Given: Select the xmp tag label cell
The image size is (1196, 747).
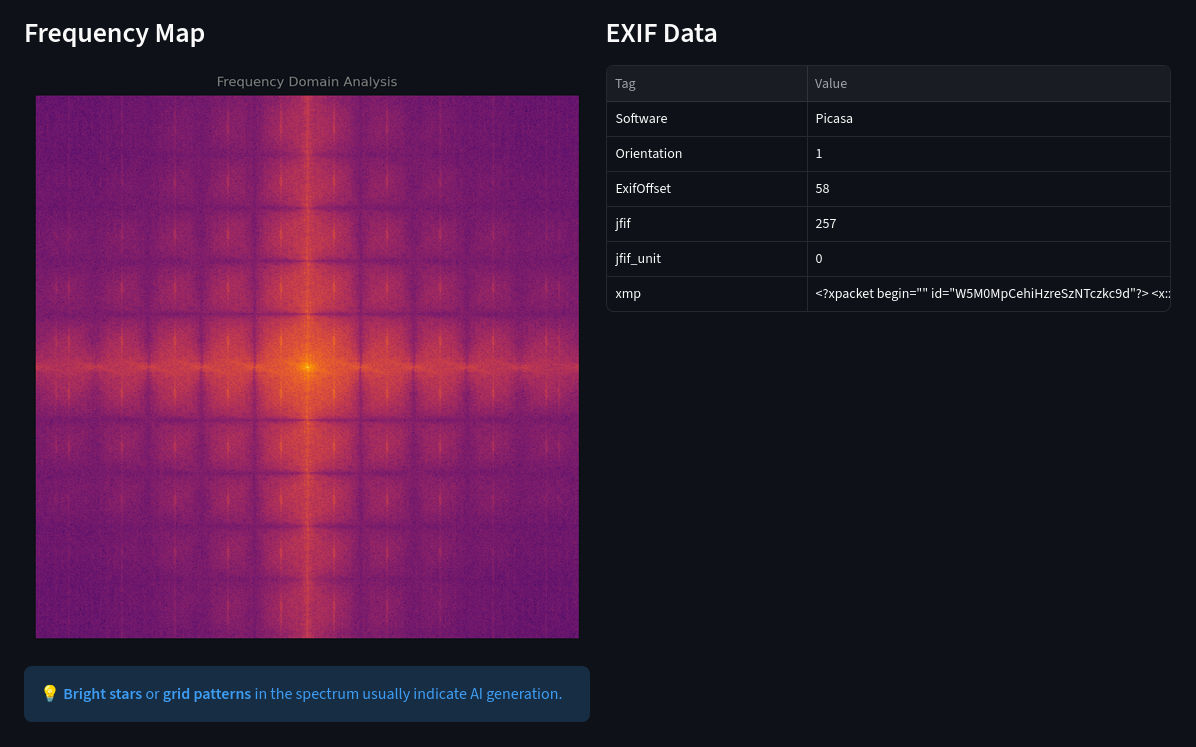Looking at the screenshot, I should pyautogui.click(x=628, y=293).
